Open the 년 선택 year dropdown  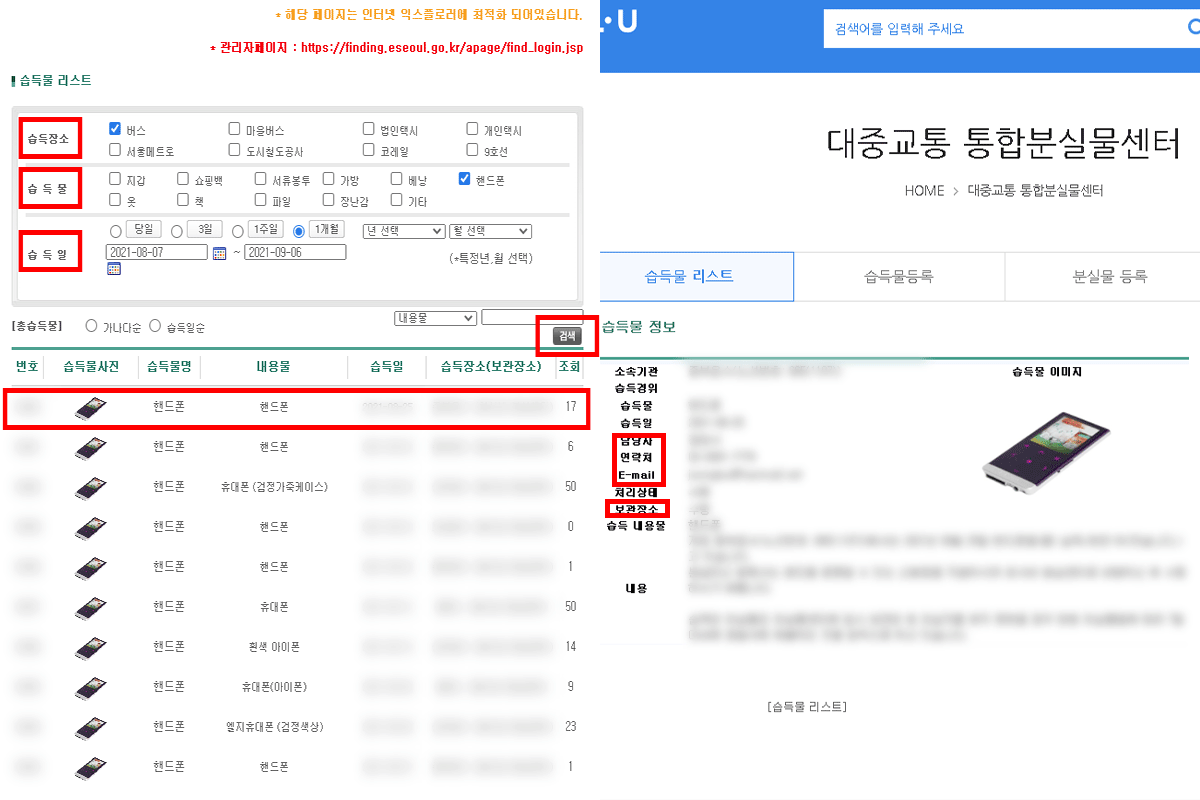pos(403,229)
